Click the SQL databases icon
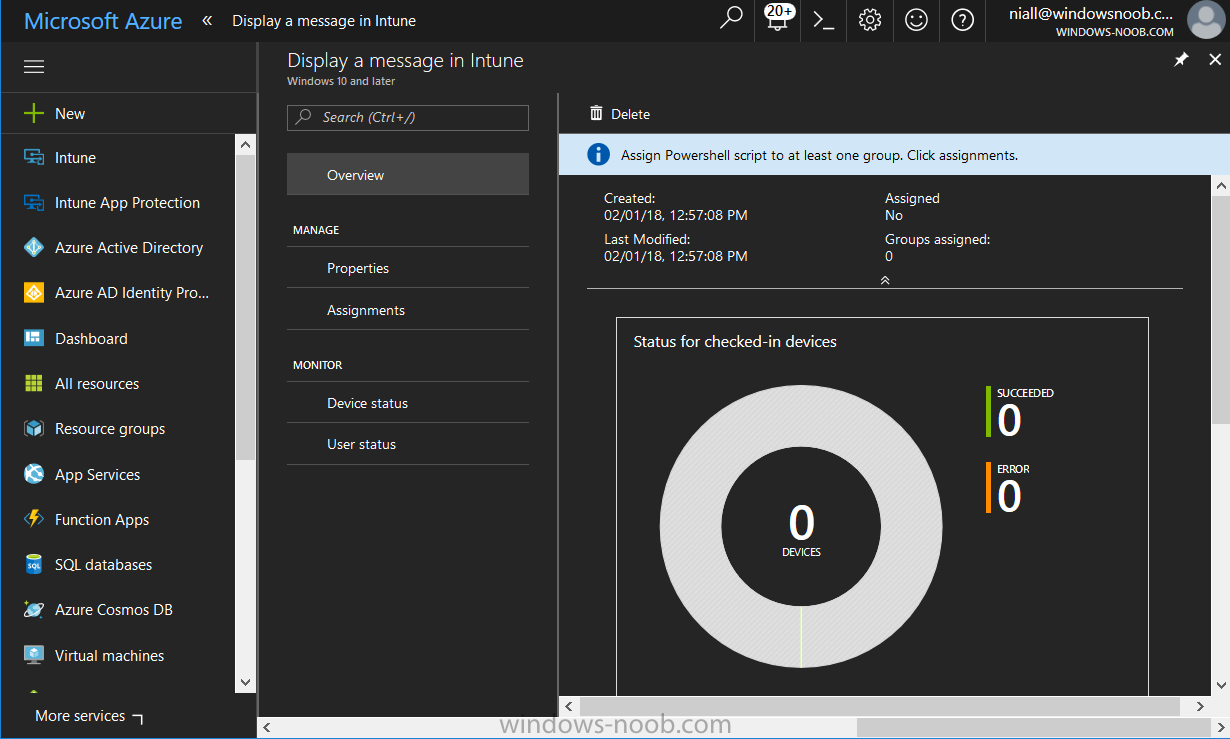The height and width of the screenshot is (739, 1230). (x=34, y=565)
